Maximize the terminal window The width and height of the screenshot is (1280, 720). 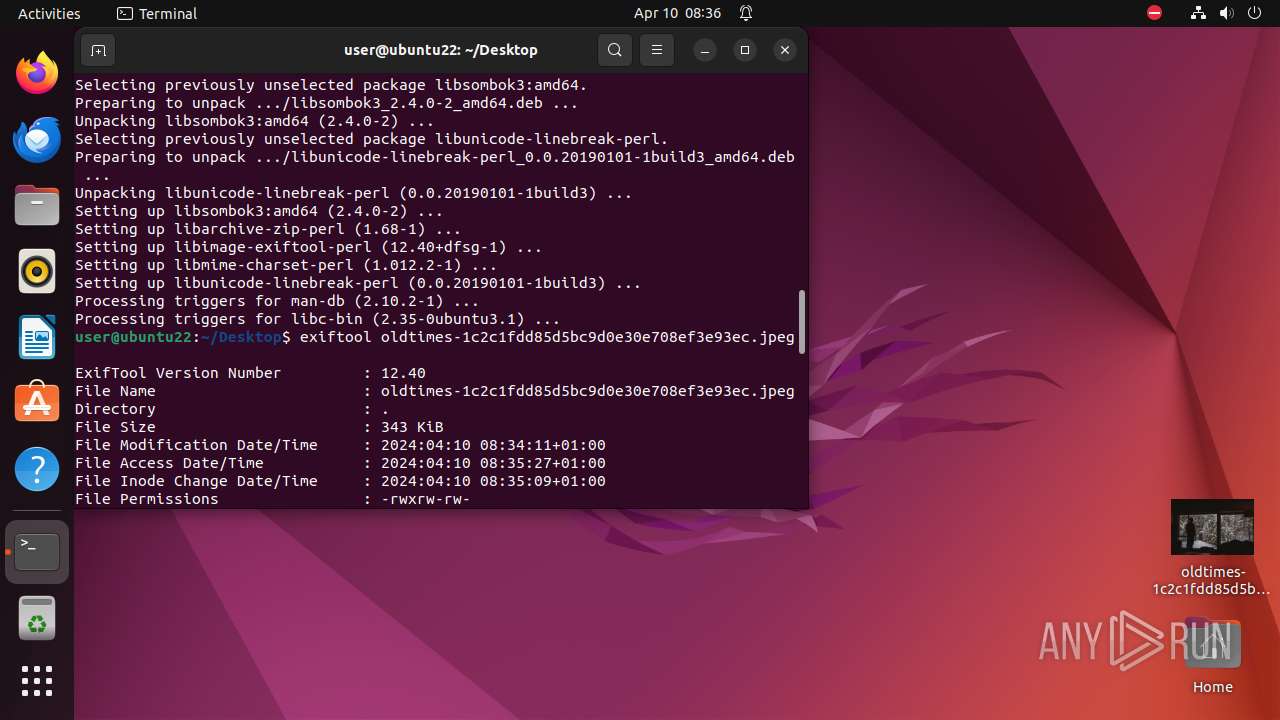point(745,50)
